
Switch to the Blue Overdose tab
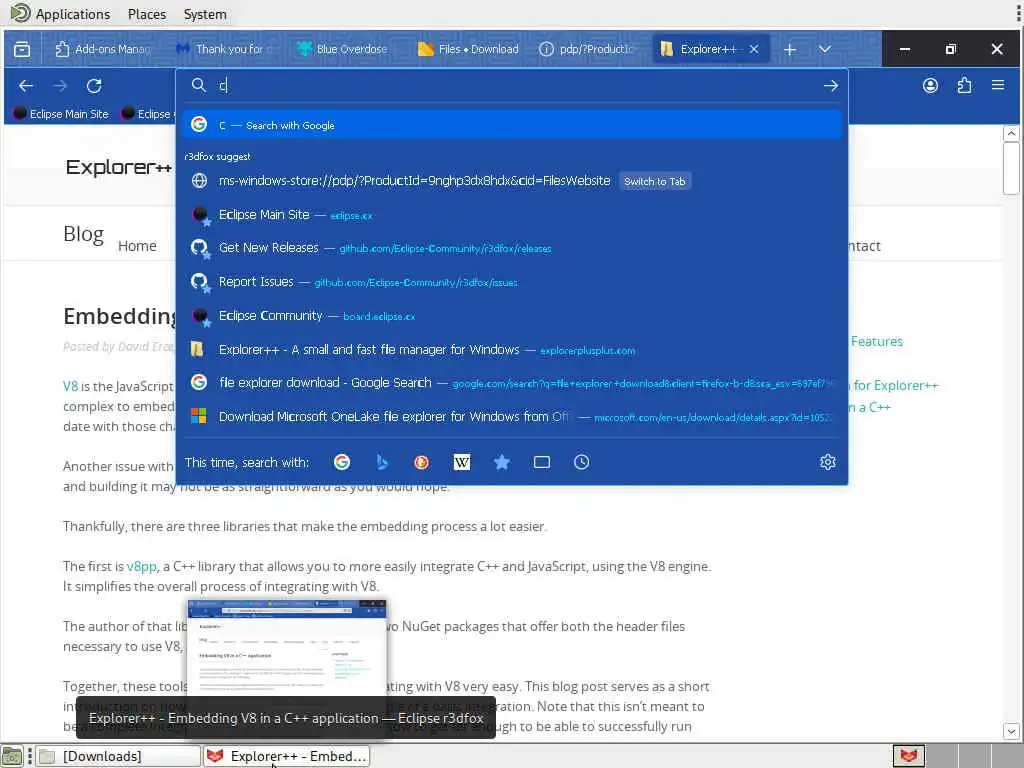point(343,49)
